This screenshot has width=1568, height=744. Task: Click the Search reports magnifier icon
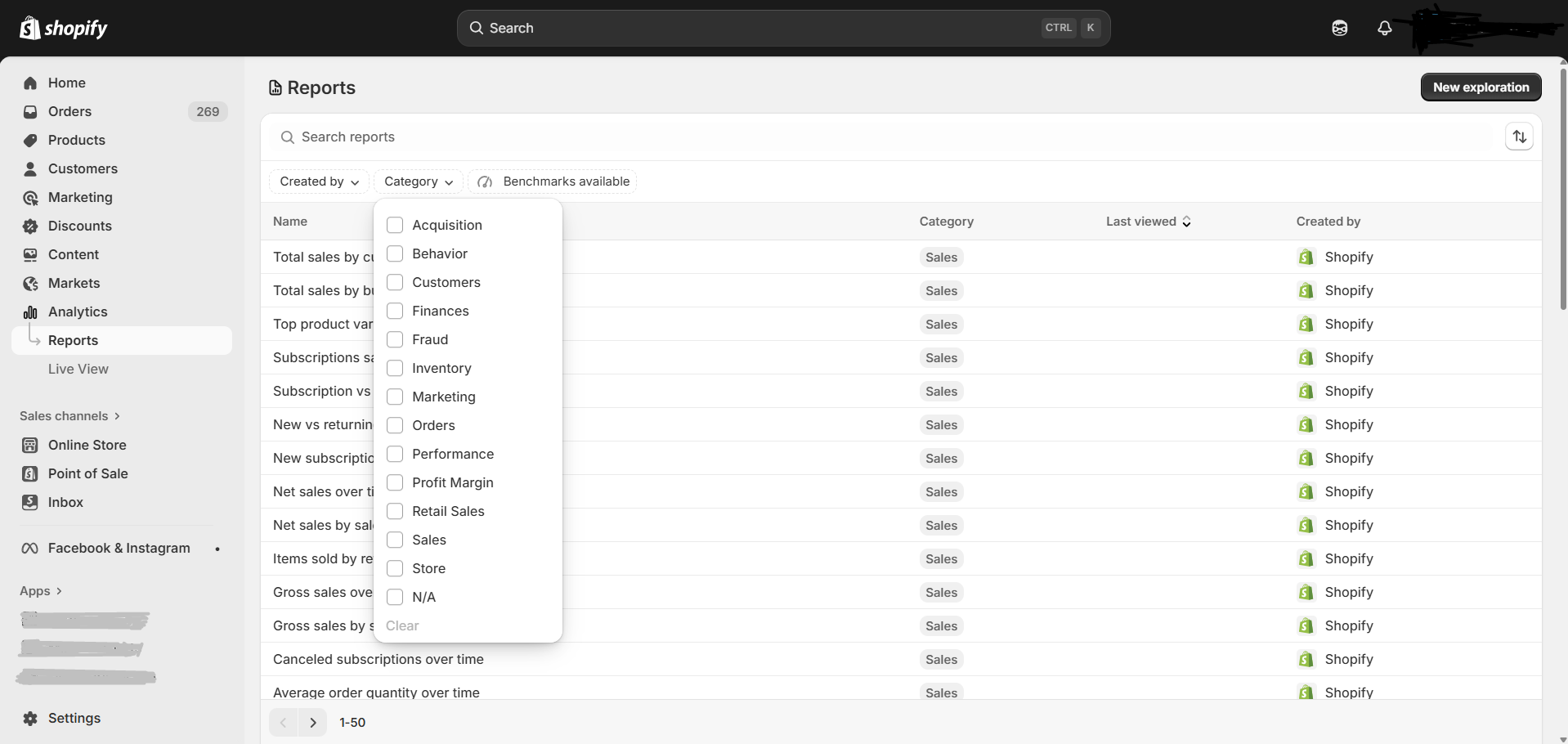pos(287,137)
